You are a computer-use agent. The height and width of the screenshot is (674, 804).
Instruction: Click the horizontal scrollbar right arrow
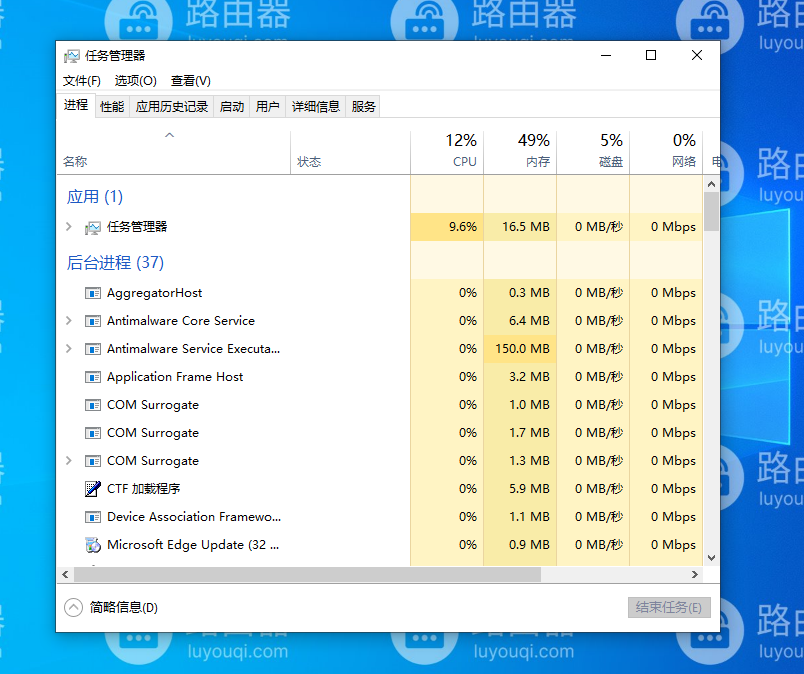(x=695, y=574)
